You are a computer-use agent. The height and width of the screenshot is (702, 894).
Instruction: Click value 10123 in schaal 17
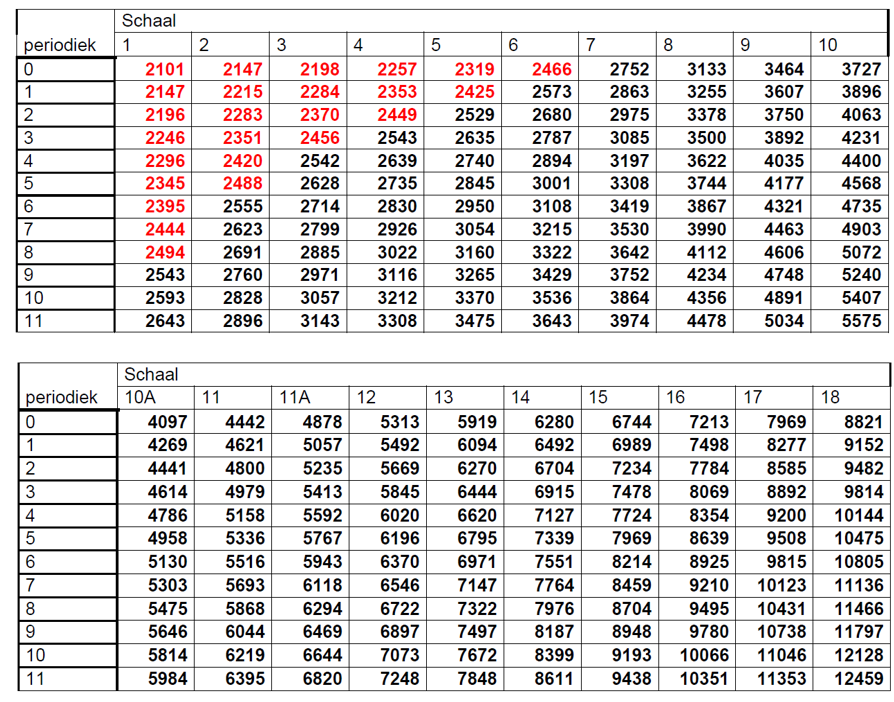(782, 585)
